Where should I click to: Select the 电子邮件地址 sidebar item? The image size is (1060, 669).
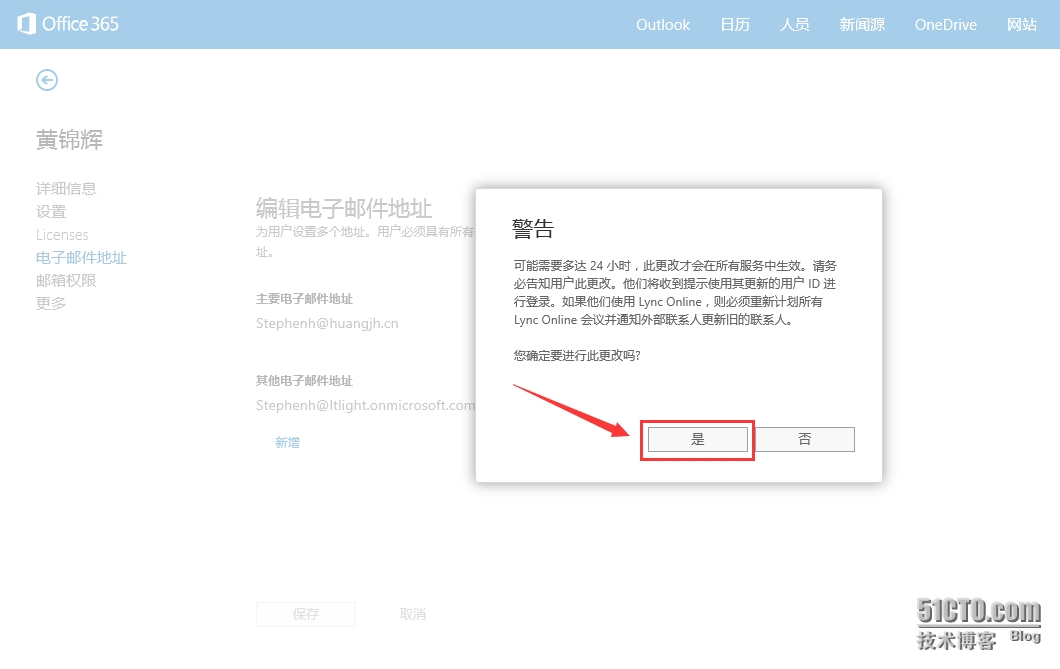tap(81, 257)
